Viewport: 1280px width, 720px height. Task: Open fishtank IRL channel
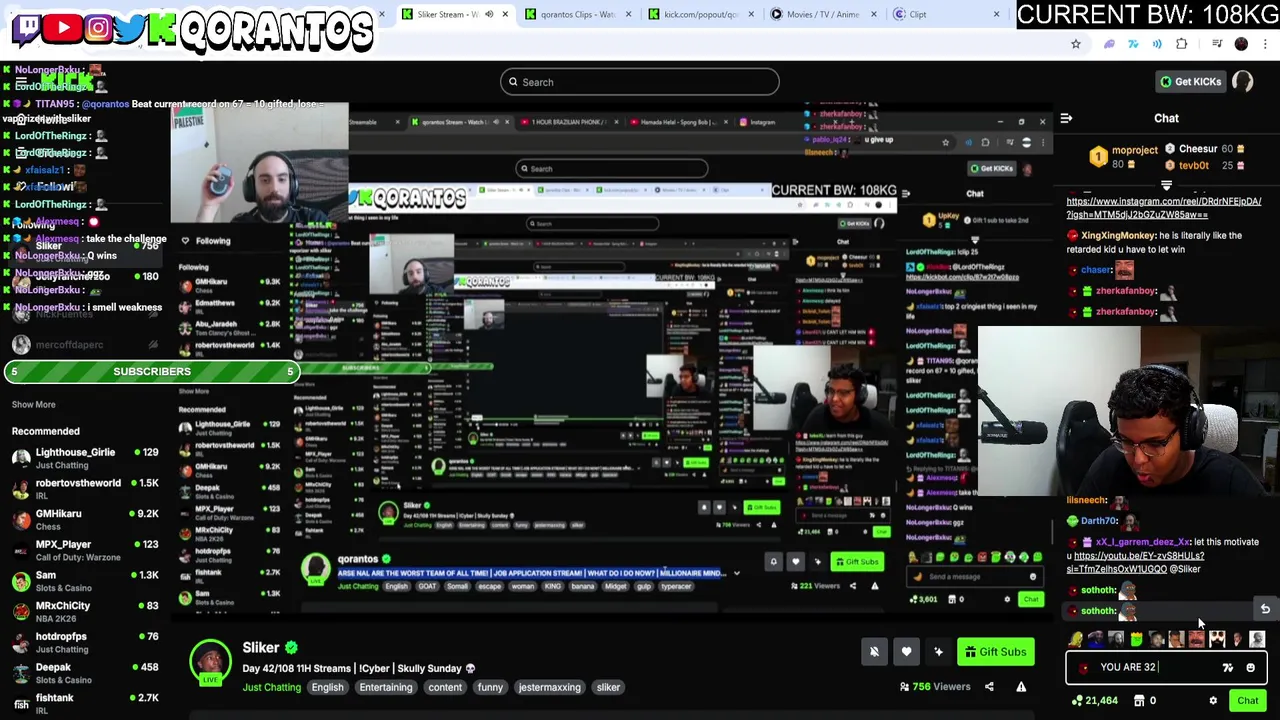point(85,704)
